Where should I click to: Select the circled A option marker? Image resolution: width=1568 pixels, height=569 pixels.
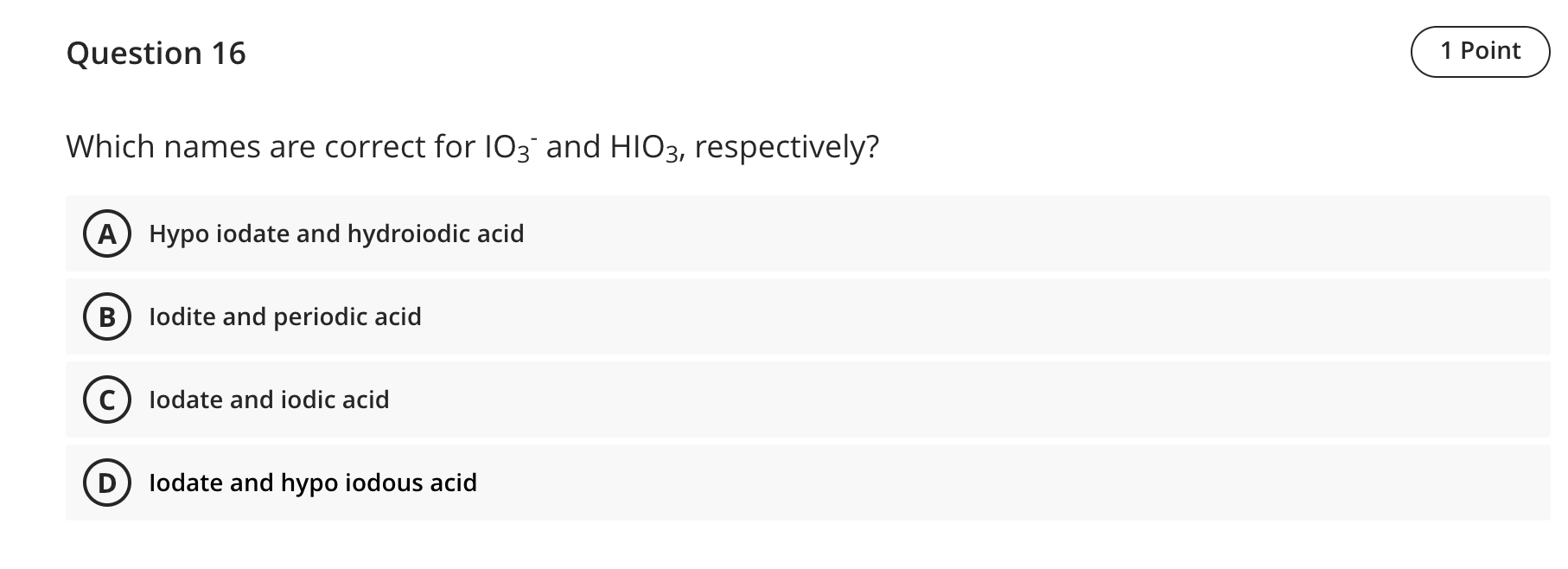click(x=106, y=233)
